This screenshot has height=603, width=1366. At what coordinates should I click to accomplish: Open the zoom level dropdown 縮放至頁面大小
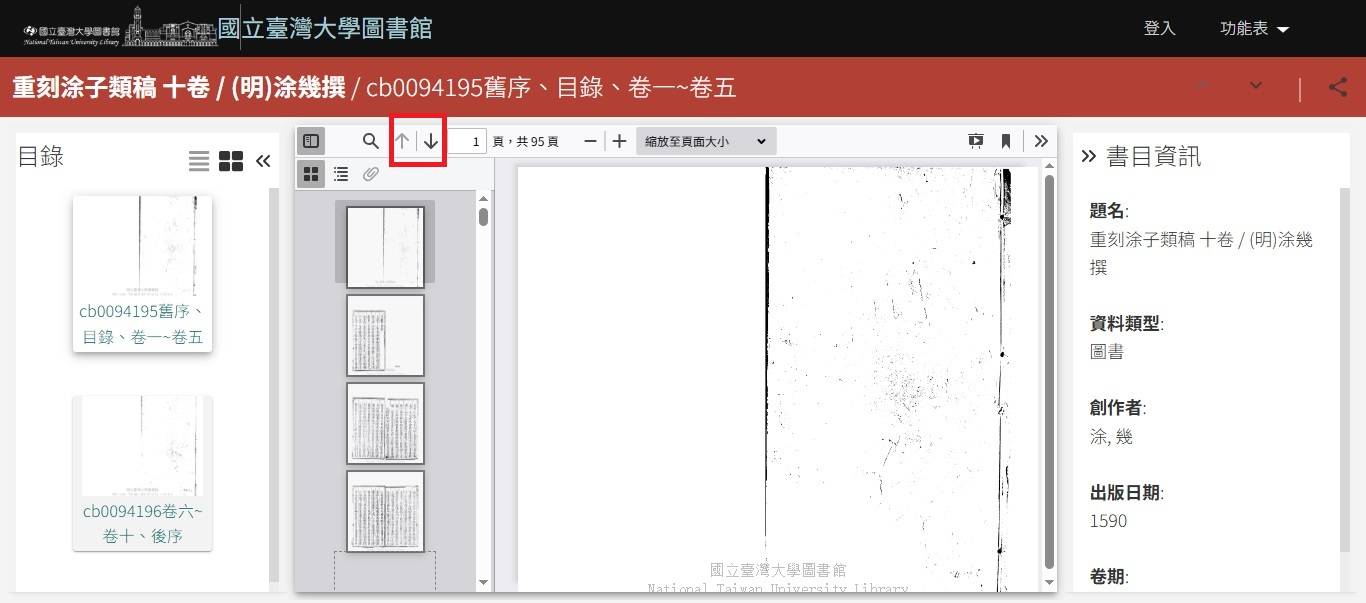(x=705, y=141)
